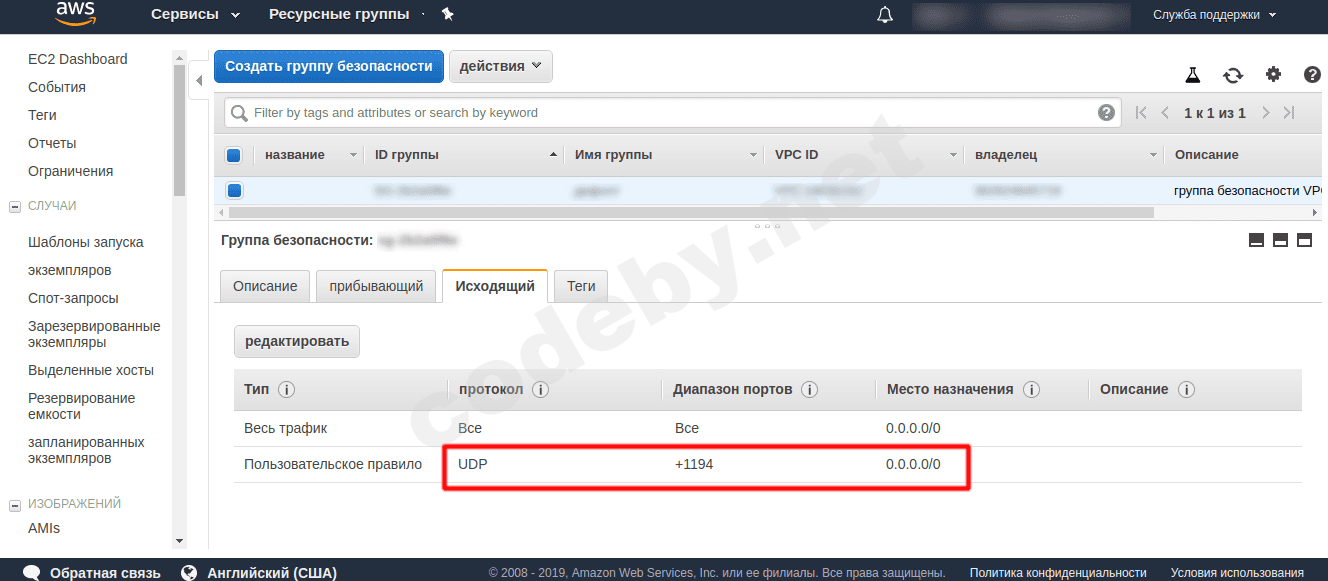Open Отчеты in sidebar
The height and width of the screenshot is (581, 1328).
click(52, 143)
